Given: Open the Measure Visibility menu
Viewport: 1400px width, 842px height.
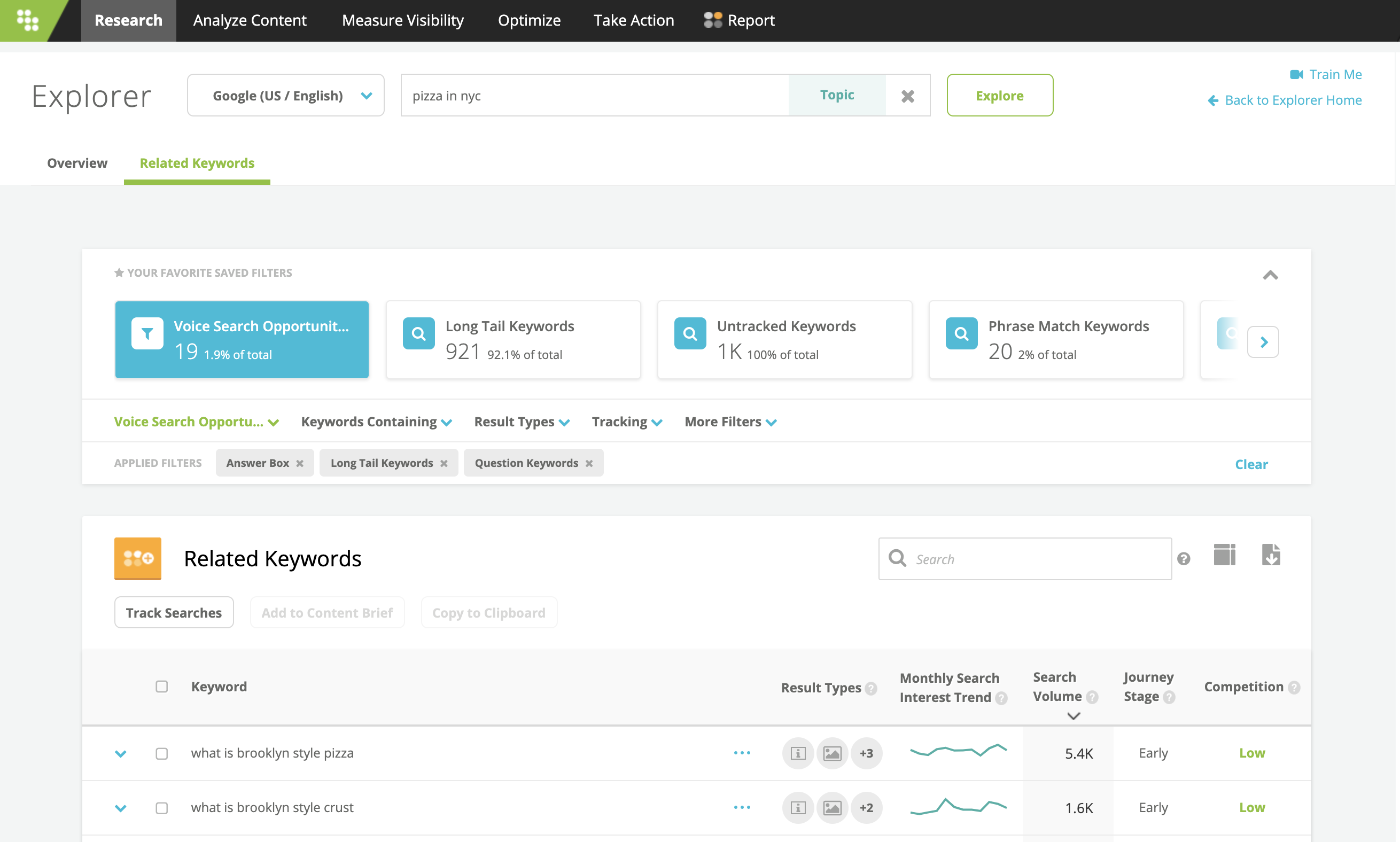Looking at the screenshot, I should pyautogui.click(x=402, y=20).
